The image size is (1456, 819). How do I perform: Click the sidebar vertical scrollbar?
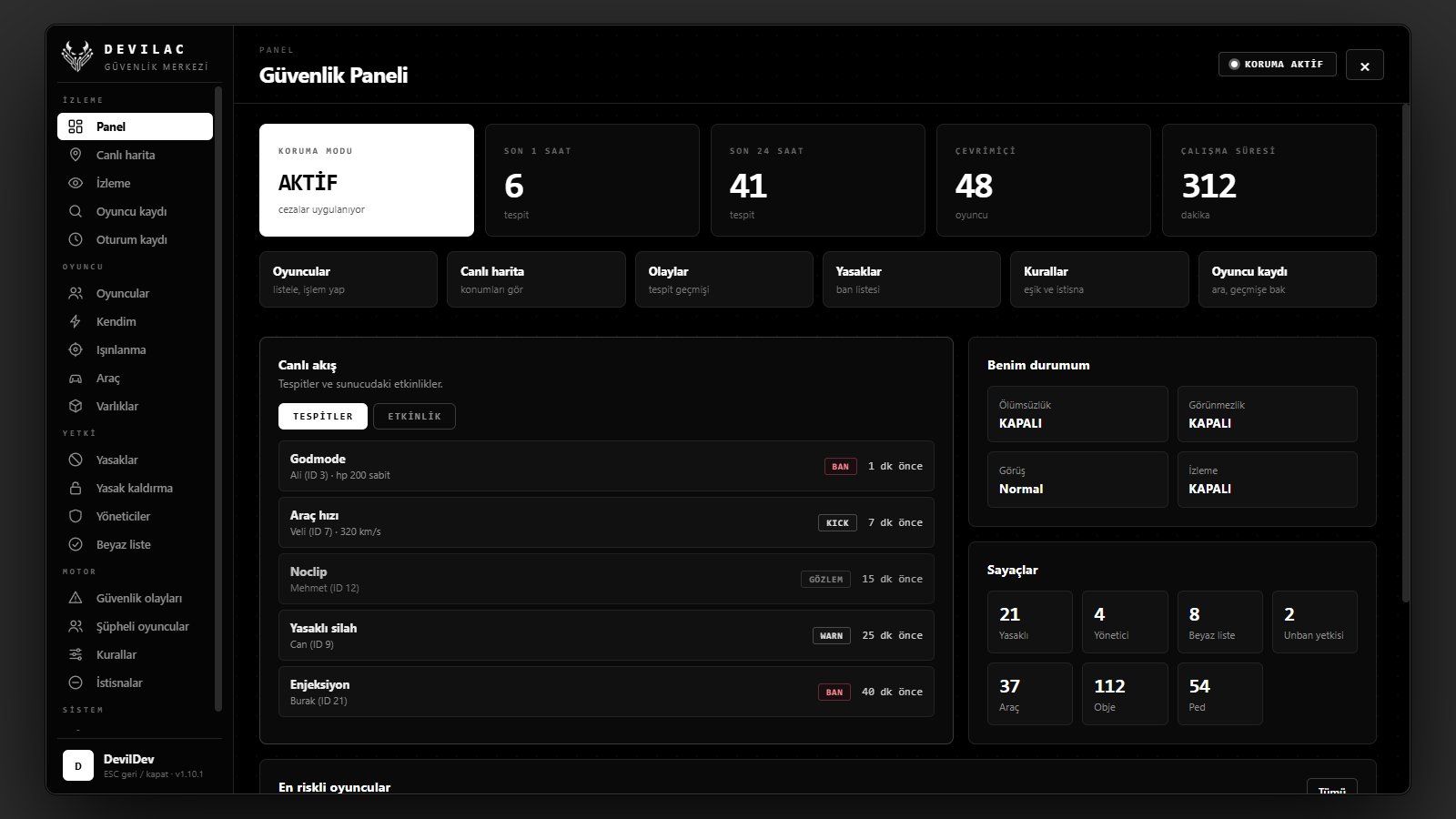coord(217,399)
